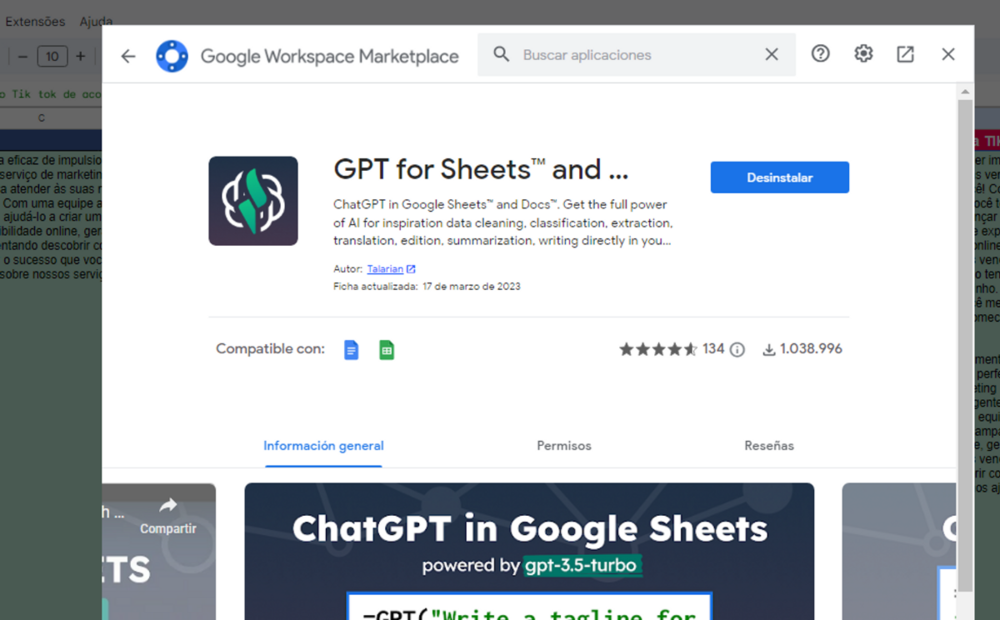The width and height of the screenshot is (1000, 620).
Task: Click the scrollbar up arrow
Action: (x=965, y=92)
